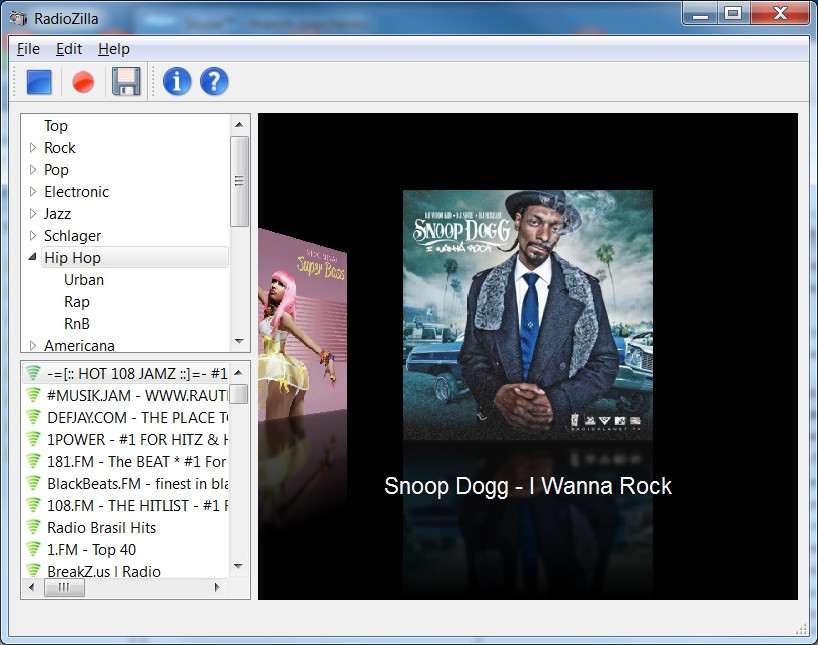Select the Rock genre label
The width and height of the screenshot is (818, 645).
[59, 148]
